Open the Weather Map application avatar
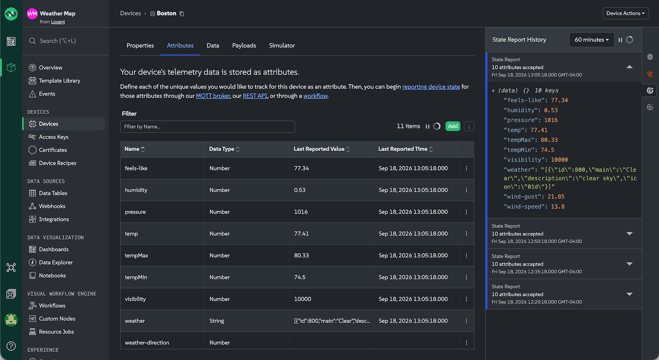This screenshot has width=659, height=360. [x=32, y=13]
